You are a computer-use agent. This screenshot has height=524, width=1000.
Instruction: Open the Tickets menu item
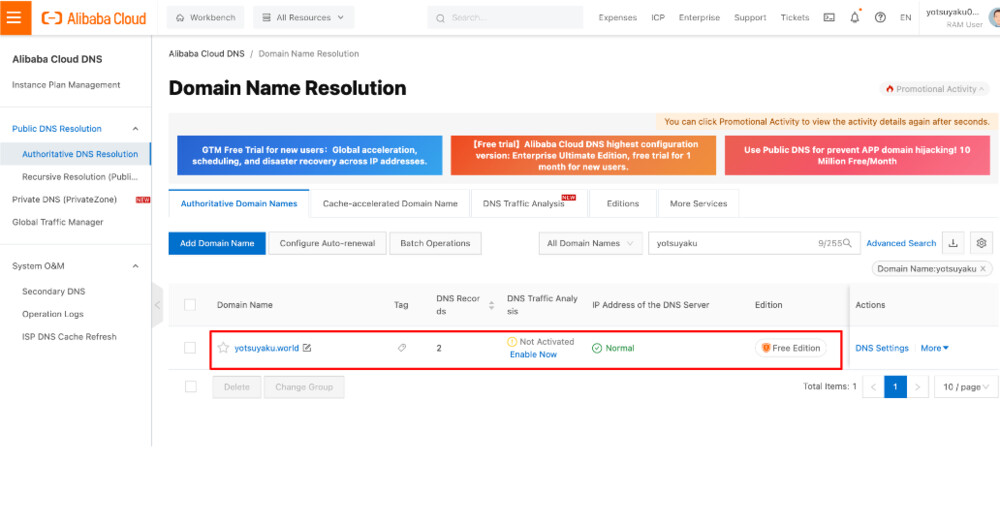coord(795,18)
